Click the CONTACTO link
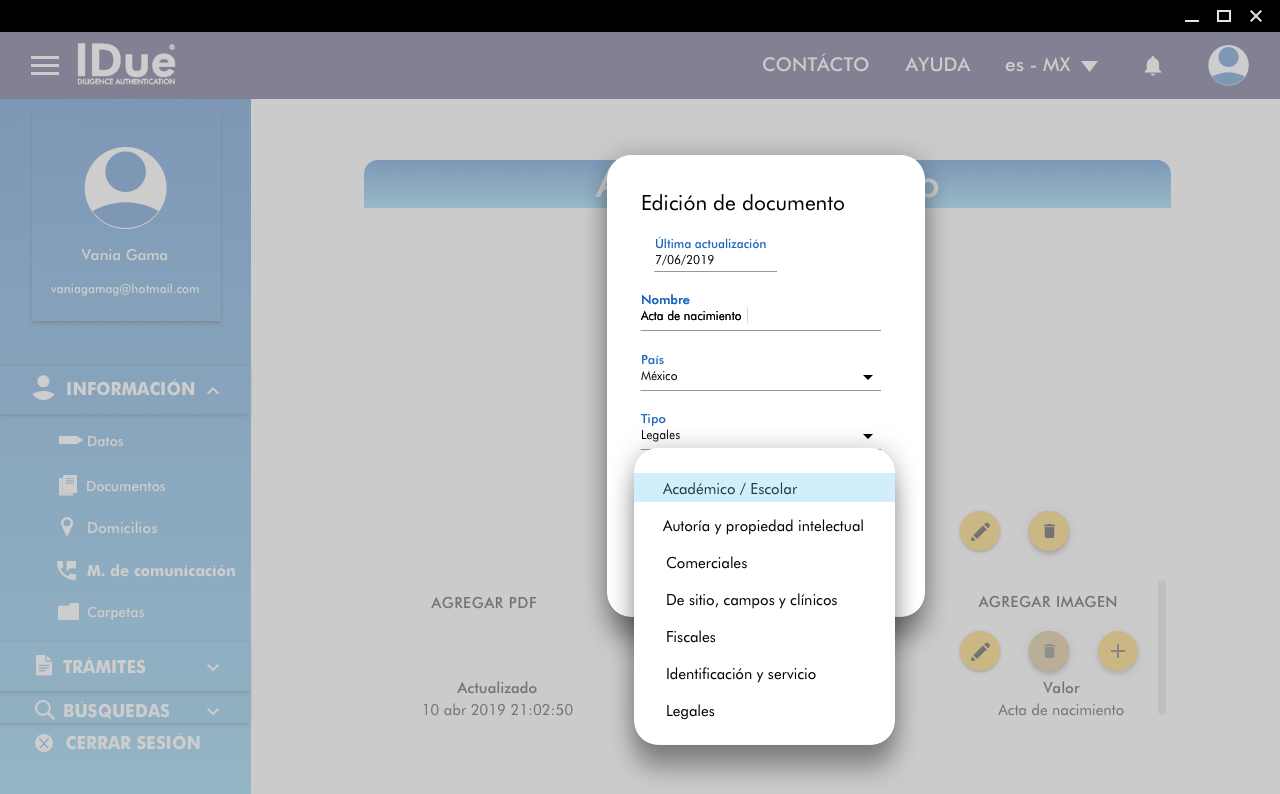The width and height of the screenshot is (1280, 794). tap(815, 65)
